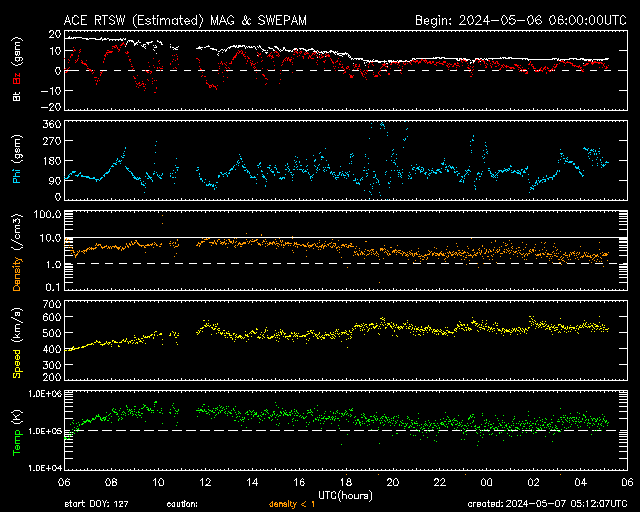Click the 300 tick on Speed axis
640x512 pixels.
pyautogui.click(x=52, y=365)
